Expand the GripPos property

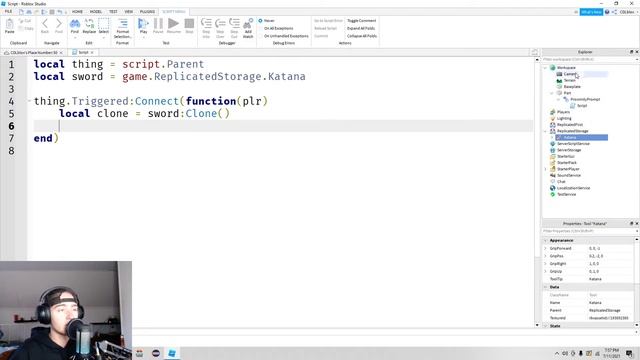[x=545, y=256]
